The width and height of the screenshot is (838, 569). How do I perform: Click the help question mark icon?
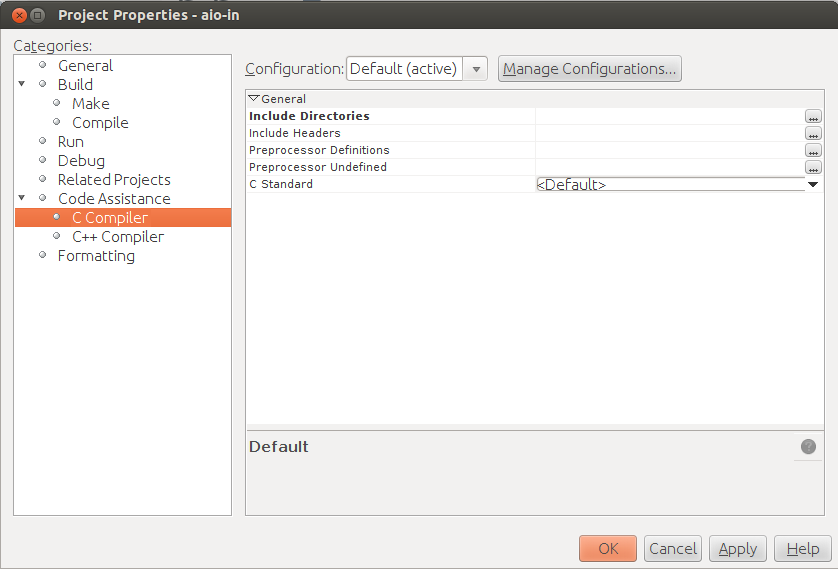tap(808, 447)
